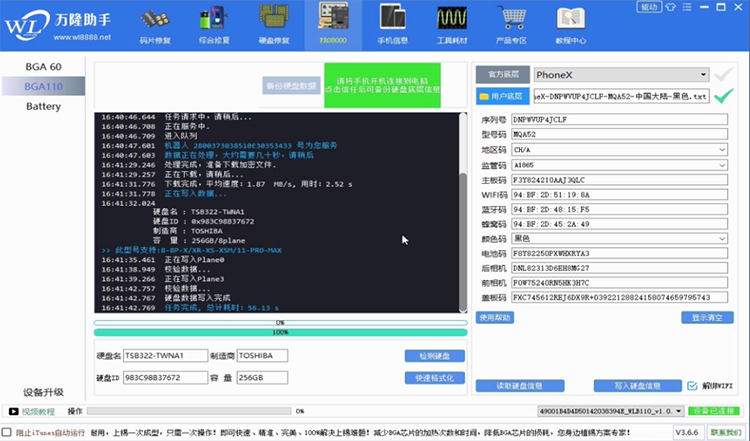Viewport: 750px width, 441px height.
Task: Click the 前相机 front camera code field
Action: (619, 283)
